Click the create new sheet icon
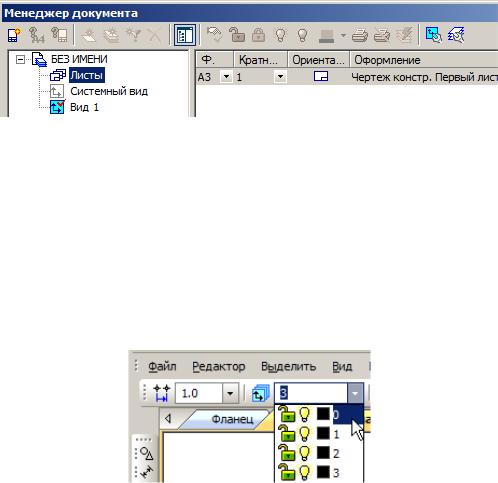498x483 pixels. click(14, 35)
